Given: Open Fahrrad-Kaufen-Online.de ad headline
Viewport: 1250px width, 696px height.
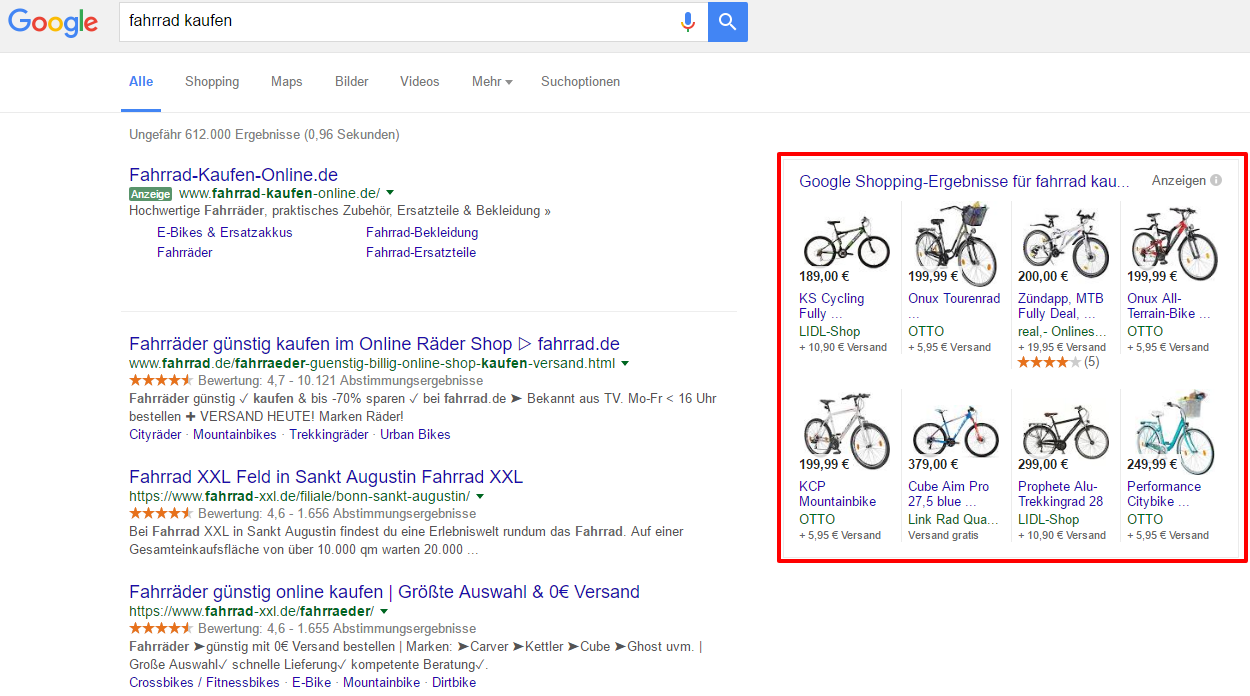Looking at the screenshot, I should click(x=234, y=175).
